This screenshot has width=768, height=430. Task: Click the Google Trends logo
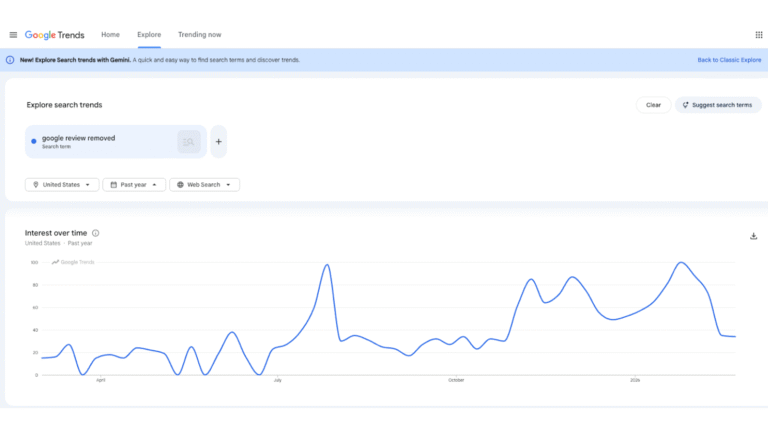pos(54,35)
